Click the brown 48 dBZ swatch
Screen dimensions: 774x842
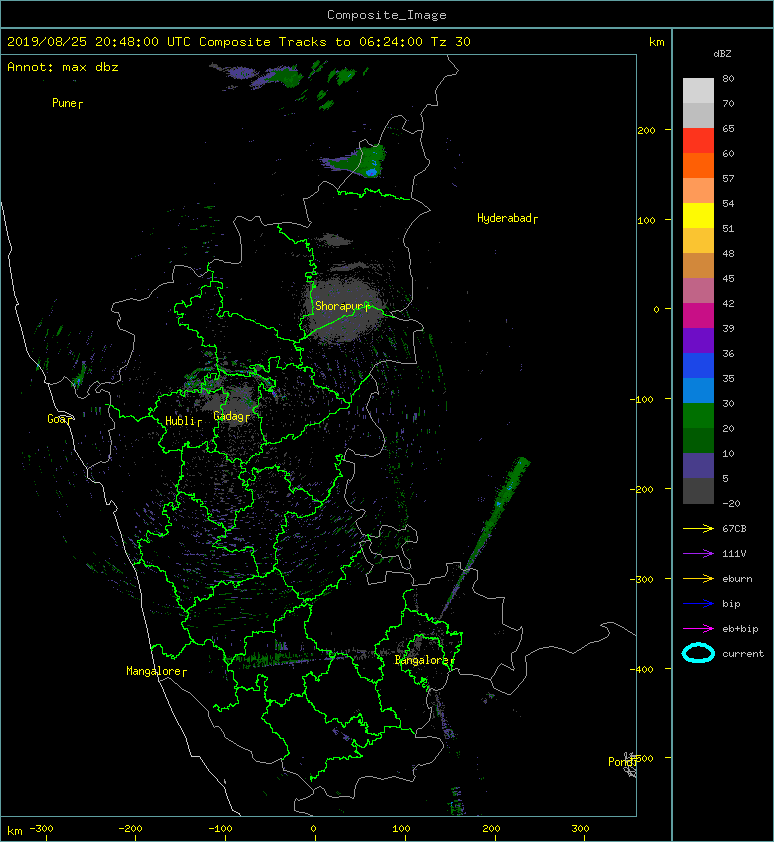(698, 265)
